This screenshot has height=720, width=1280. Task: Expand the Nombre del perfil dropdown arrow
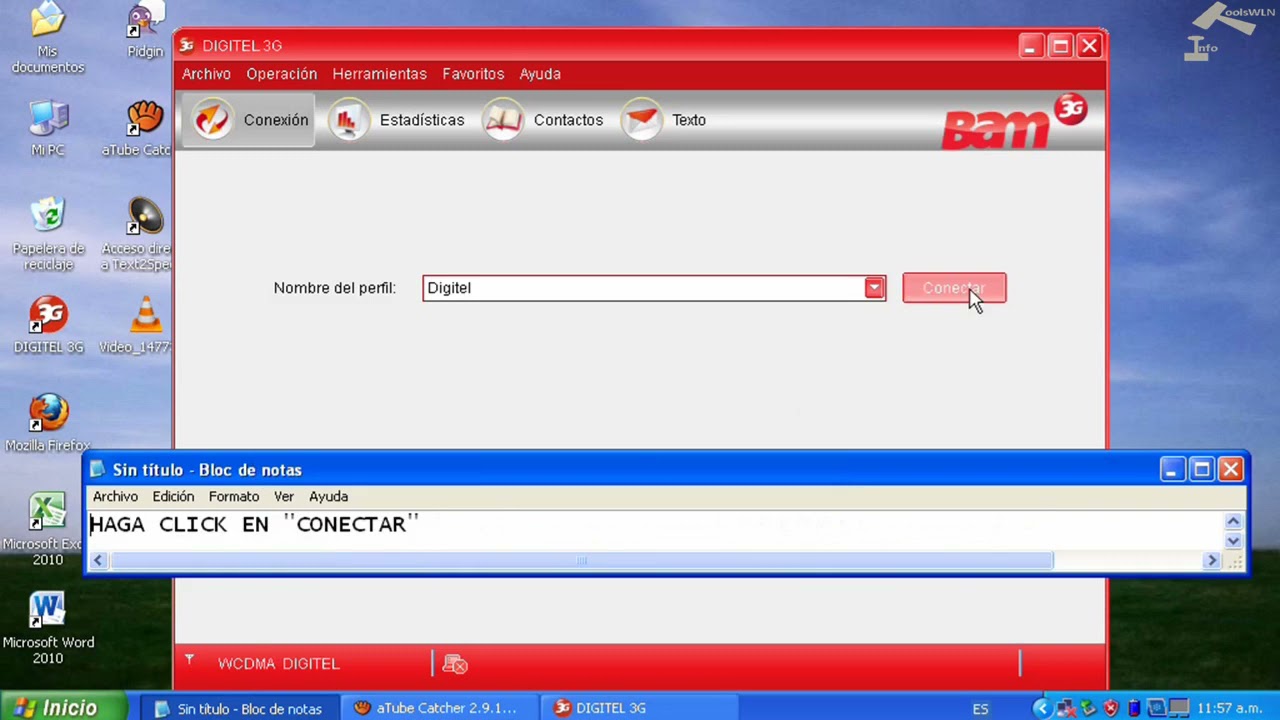click(874, 288)
